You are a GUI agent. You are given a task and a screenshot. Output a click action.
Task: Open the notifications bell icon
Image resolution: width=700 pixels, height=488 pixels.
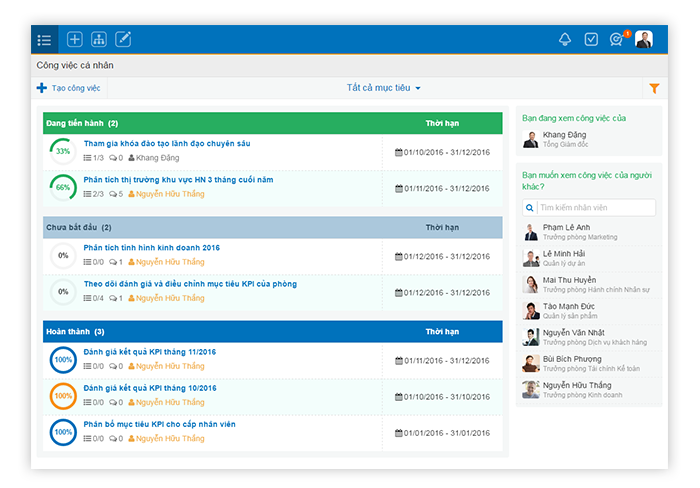point(565,40)
